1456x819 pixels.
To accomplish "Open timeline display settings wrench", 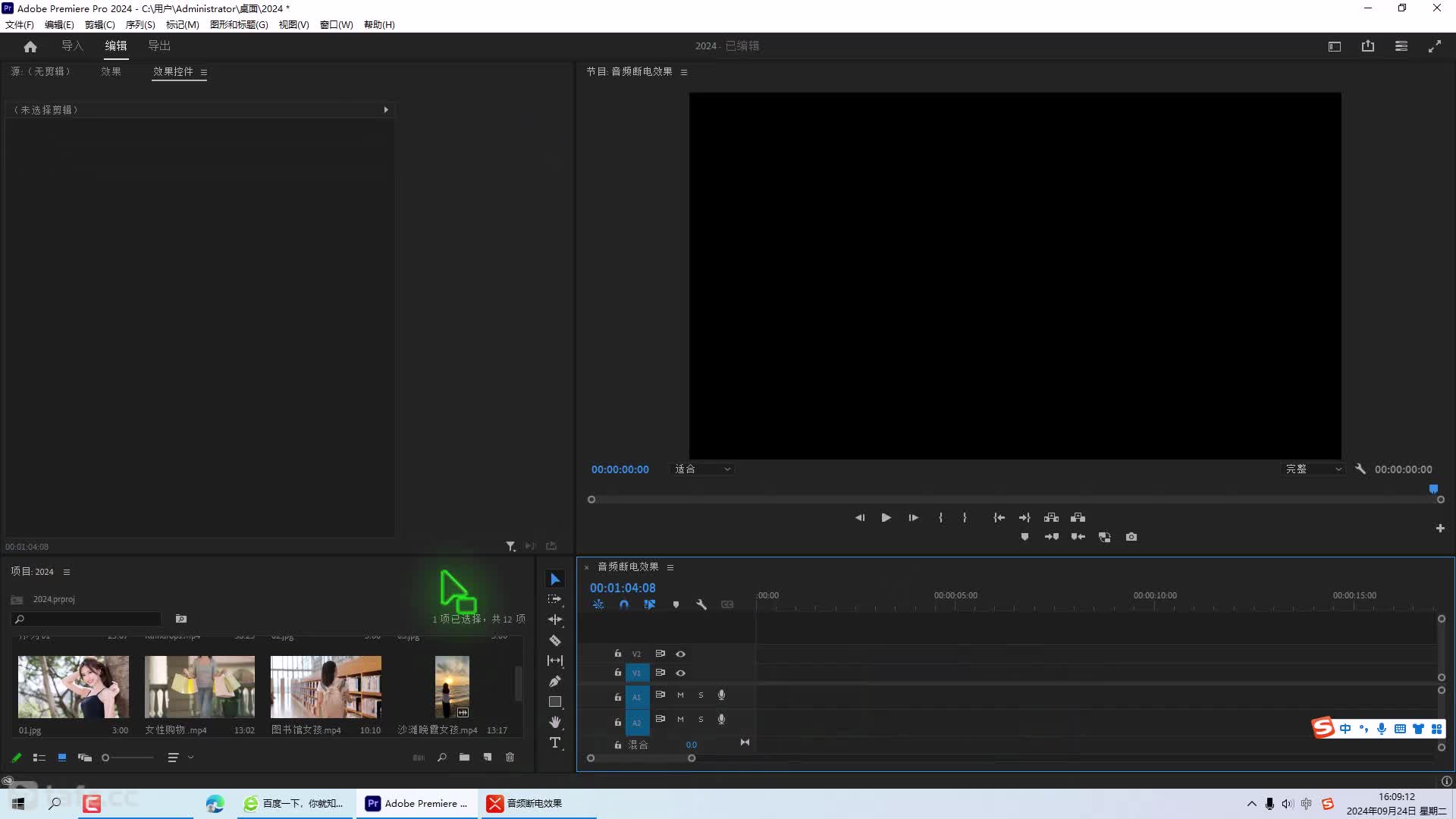I will tap(701, 605).
